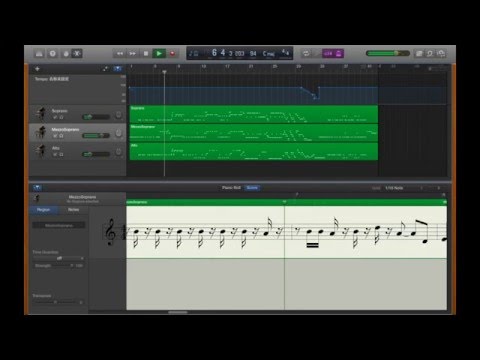Click the MezzoSoprano track pan knob
The image size is (480, 360).
(x=118, y=133)
